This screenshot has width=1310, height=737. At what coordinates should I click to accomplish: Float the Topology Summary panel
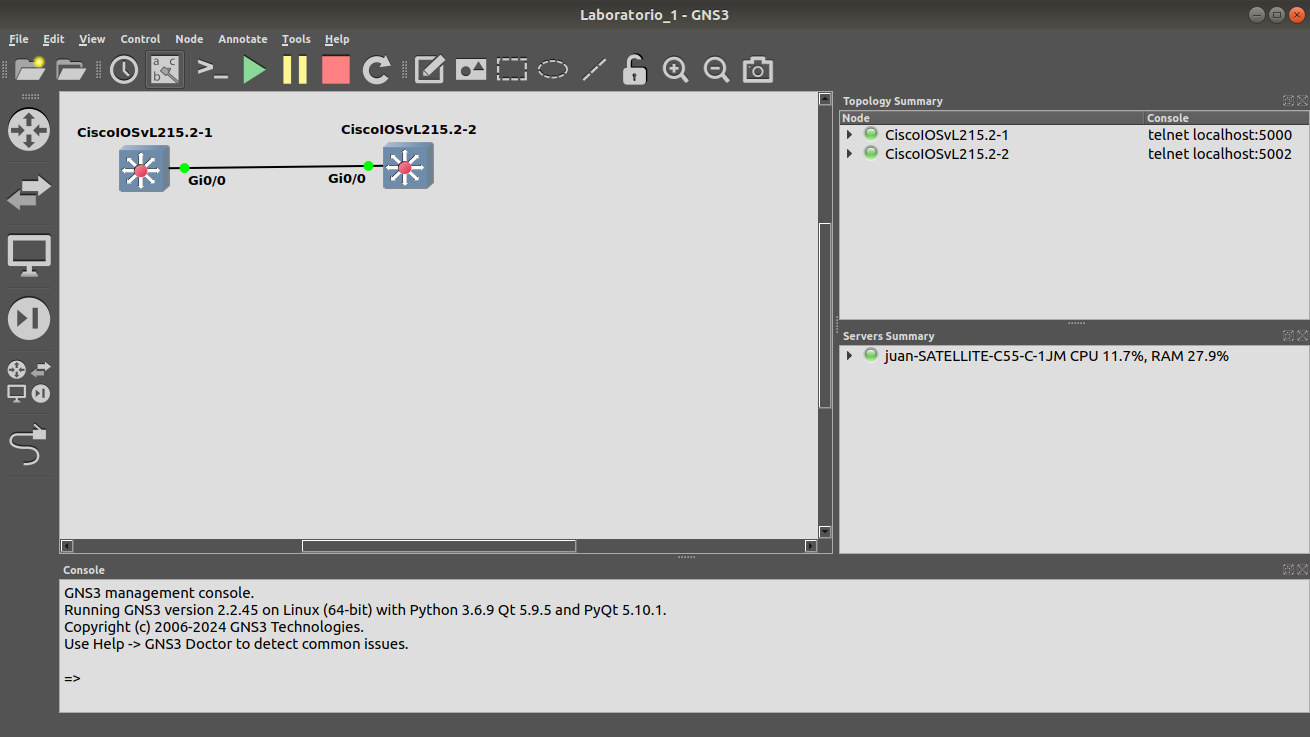(x=1288, y=101)
